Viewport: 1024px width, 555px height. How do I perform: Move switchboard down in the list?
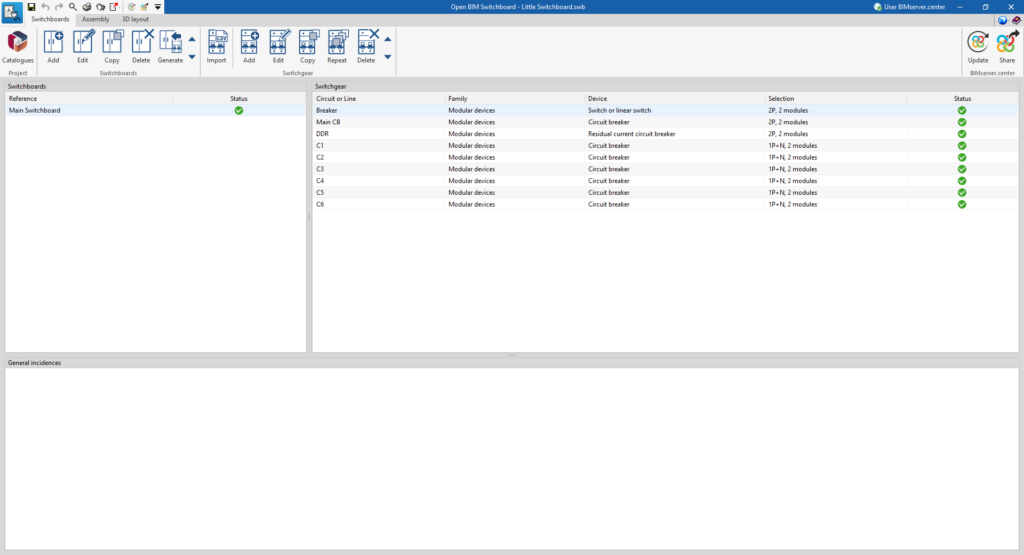192,57
